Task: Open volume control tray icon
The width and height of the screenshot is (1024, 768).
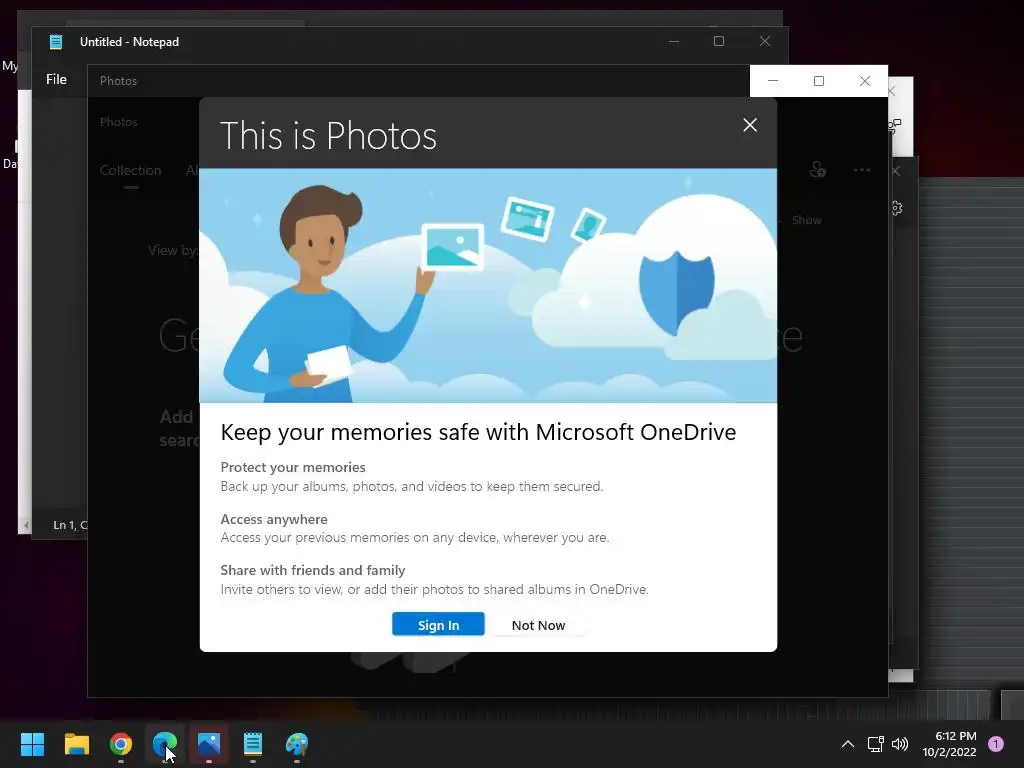Action: point(900,744)
